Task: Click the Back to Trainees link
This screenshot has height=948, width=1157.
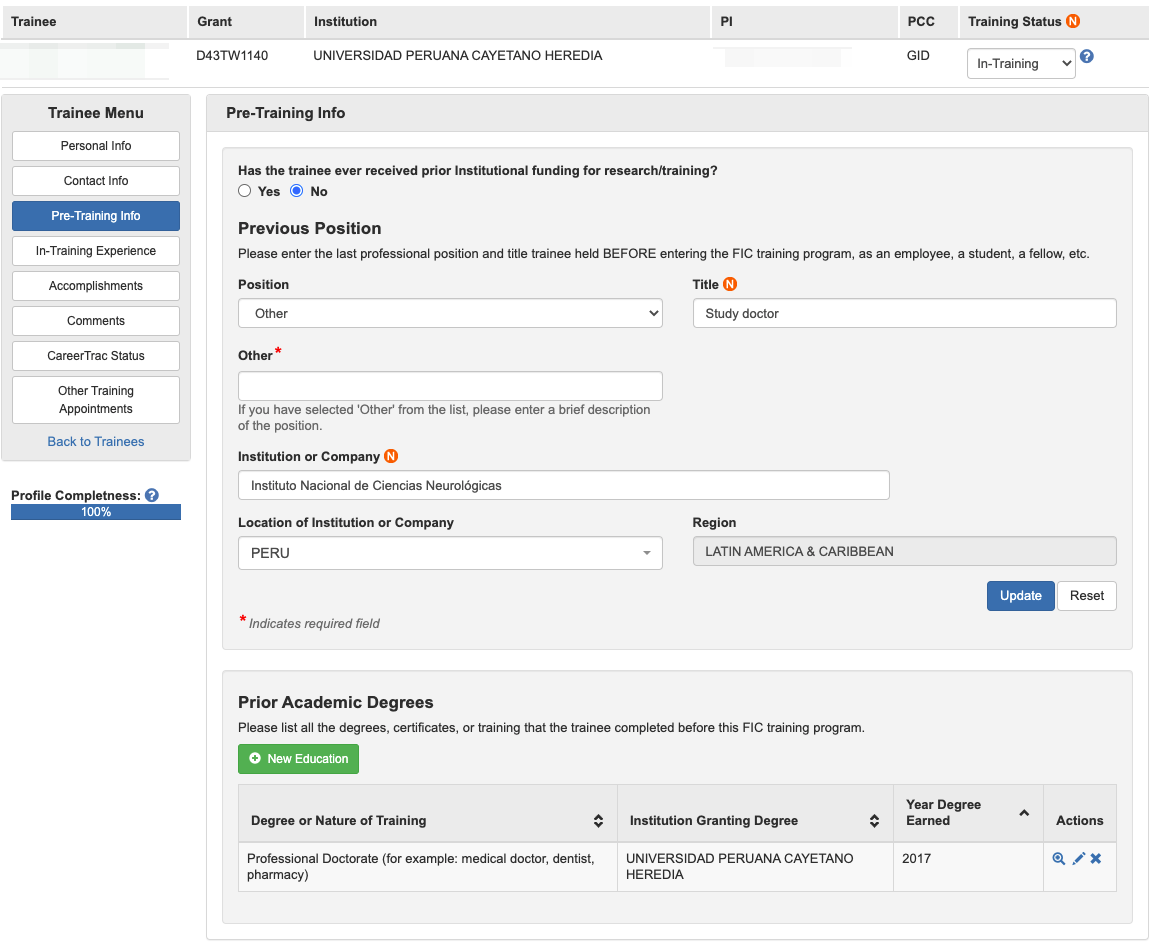Action: pyautogui.click(x=96, y=442)
